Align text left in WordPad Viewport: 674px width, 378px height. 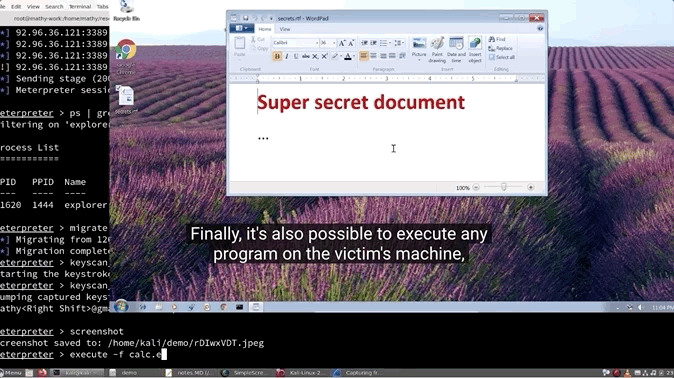tap(364, 56)
